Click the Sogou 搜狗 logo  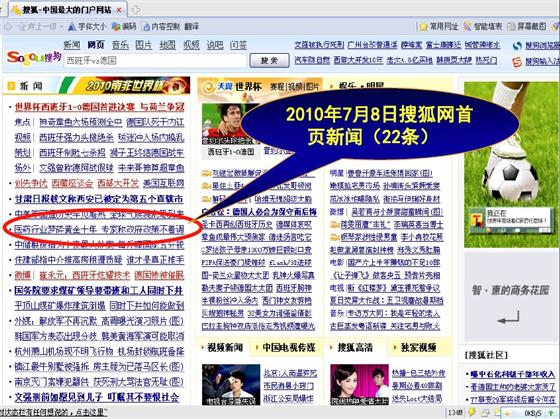[x=34, y=58]
